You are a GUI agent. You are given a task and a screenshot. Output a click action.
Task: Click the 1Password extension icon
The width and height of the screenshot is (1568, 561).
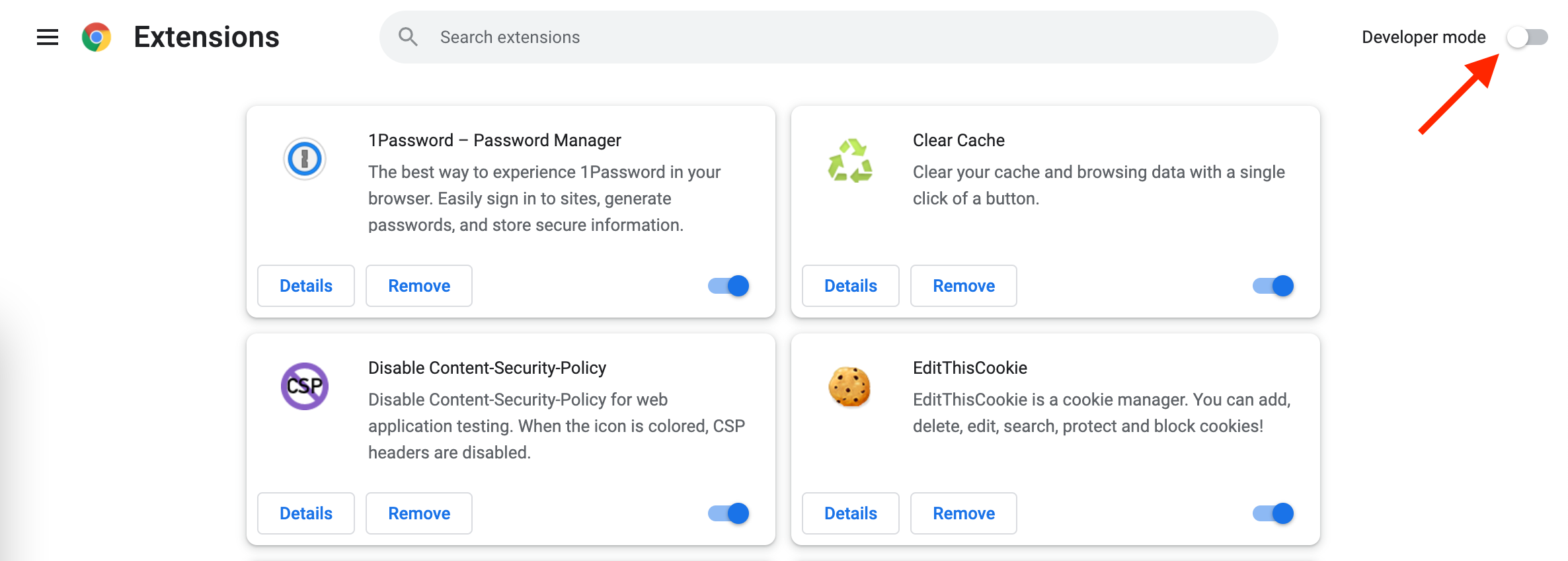[305, 159]
